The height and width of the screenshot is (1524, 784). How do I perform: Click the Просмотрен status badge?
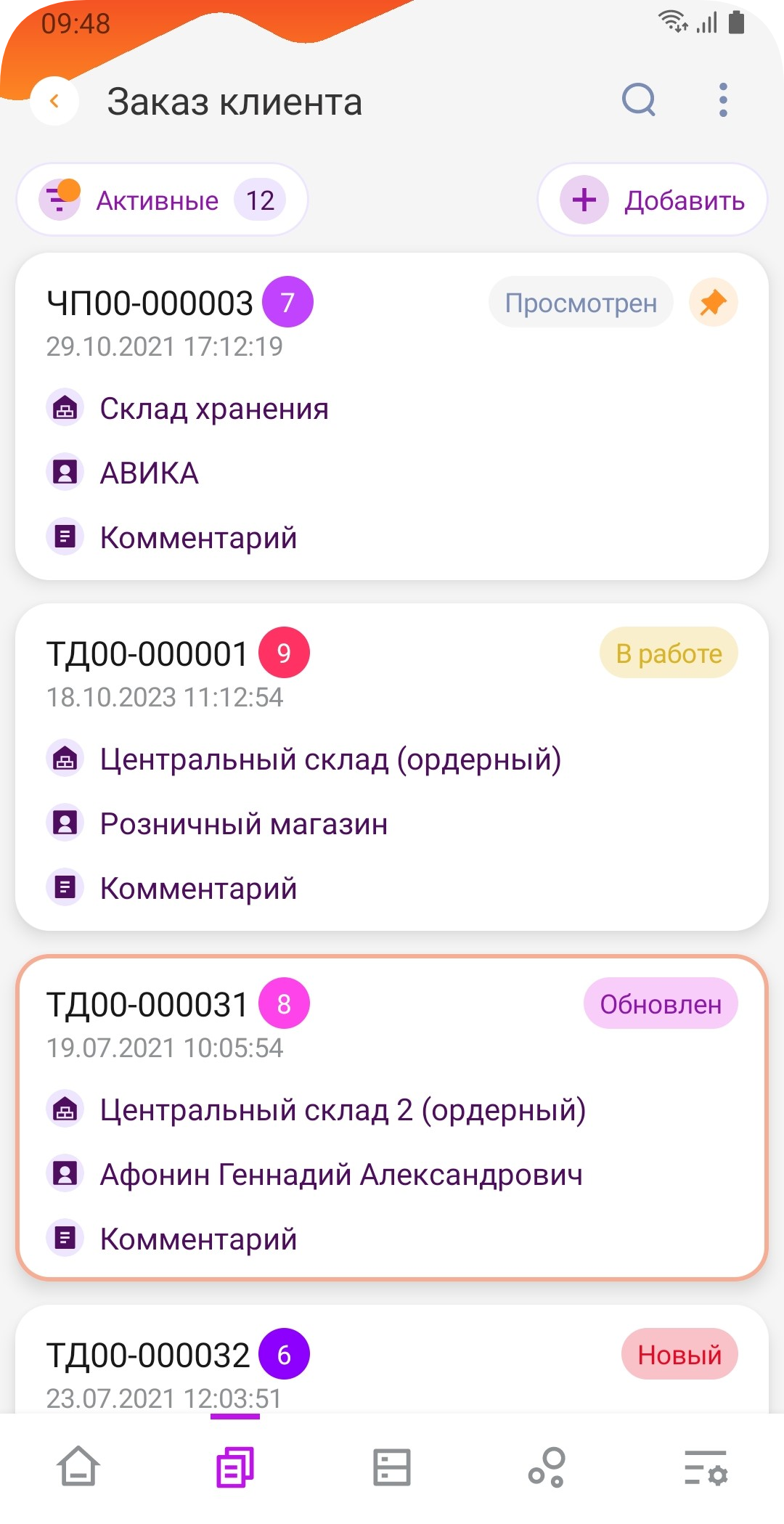pos(581,302)
